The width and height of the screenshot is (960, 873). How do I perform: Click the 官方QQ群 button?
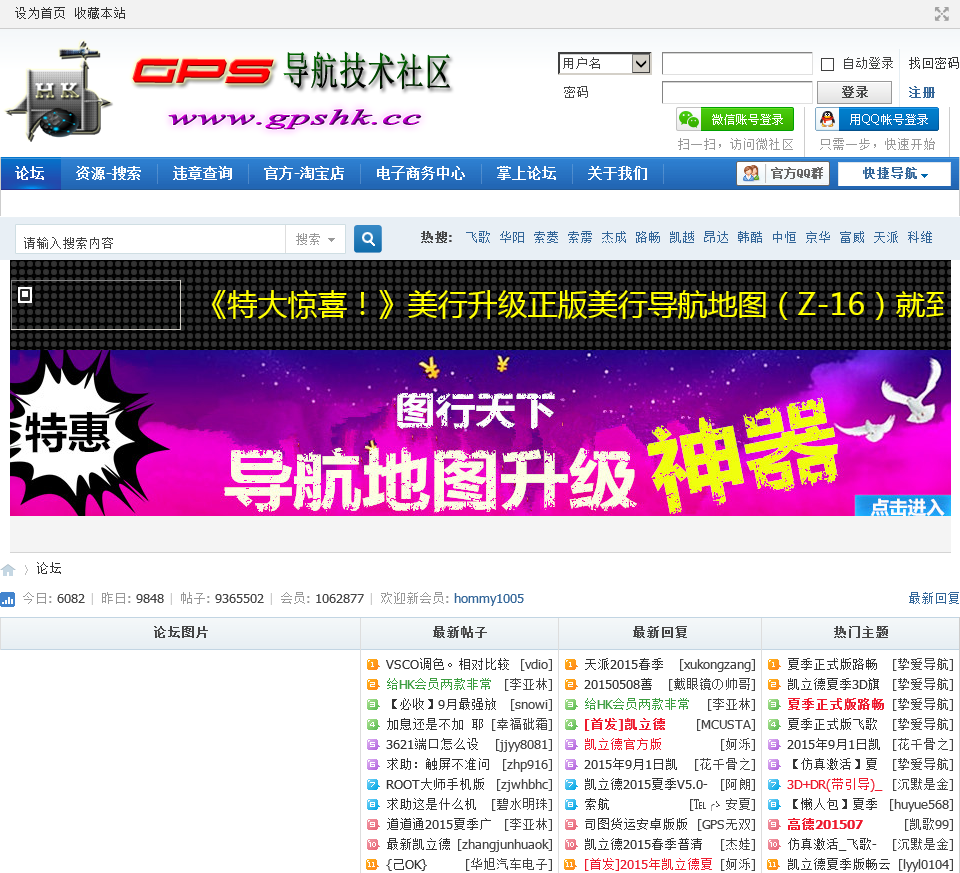783,174
